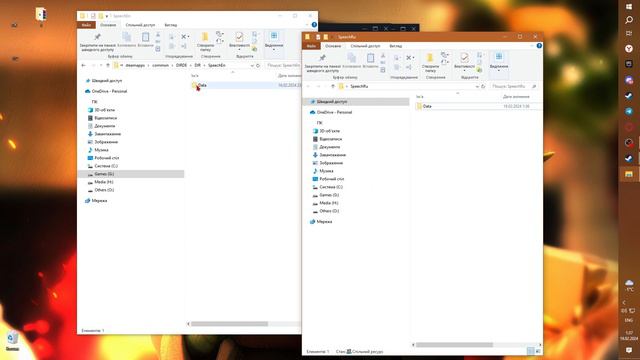Collapse ribbon chevron in SpeechEn window
Viewport: 640px width, 360px height.
307,25
